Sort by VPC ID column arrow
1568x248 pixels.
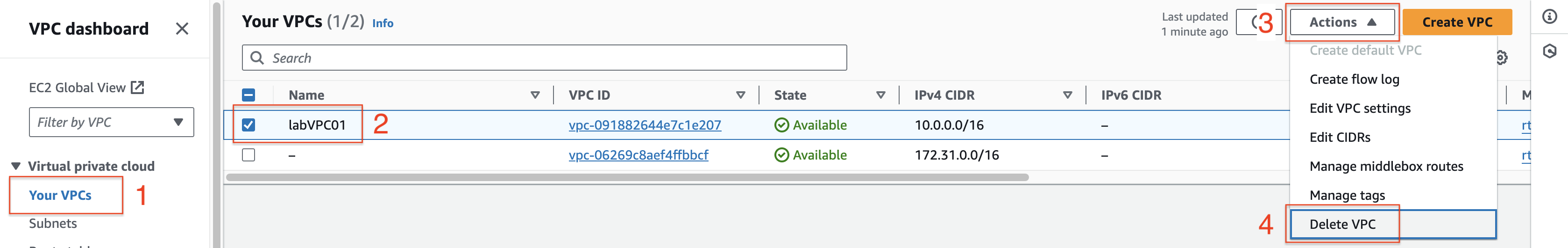tap(741, 95)
